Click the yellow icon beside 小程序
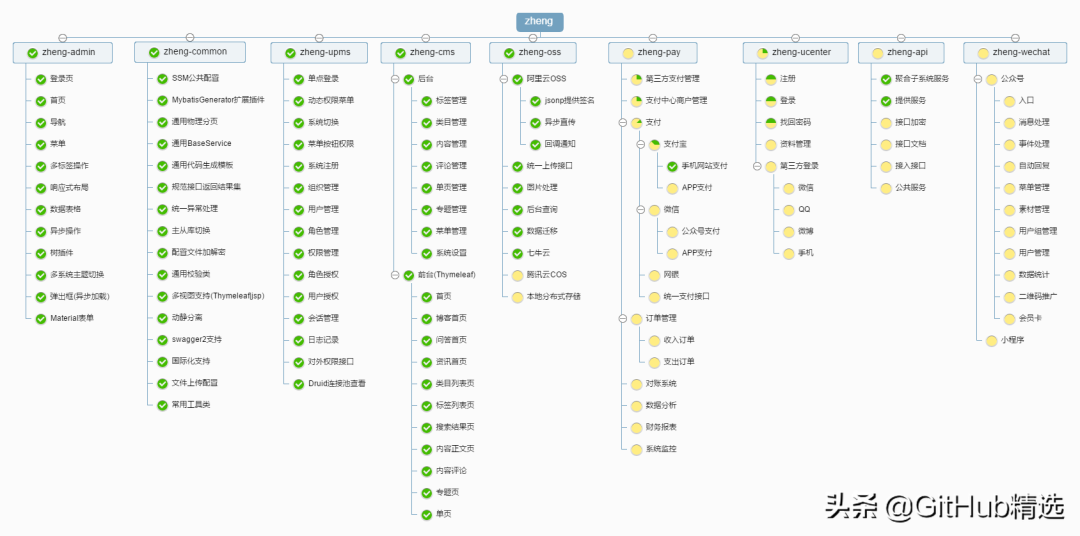 tap(991, 340)
